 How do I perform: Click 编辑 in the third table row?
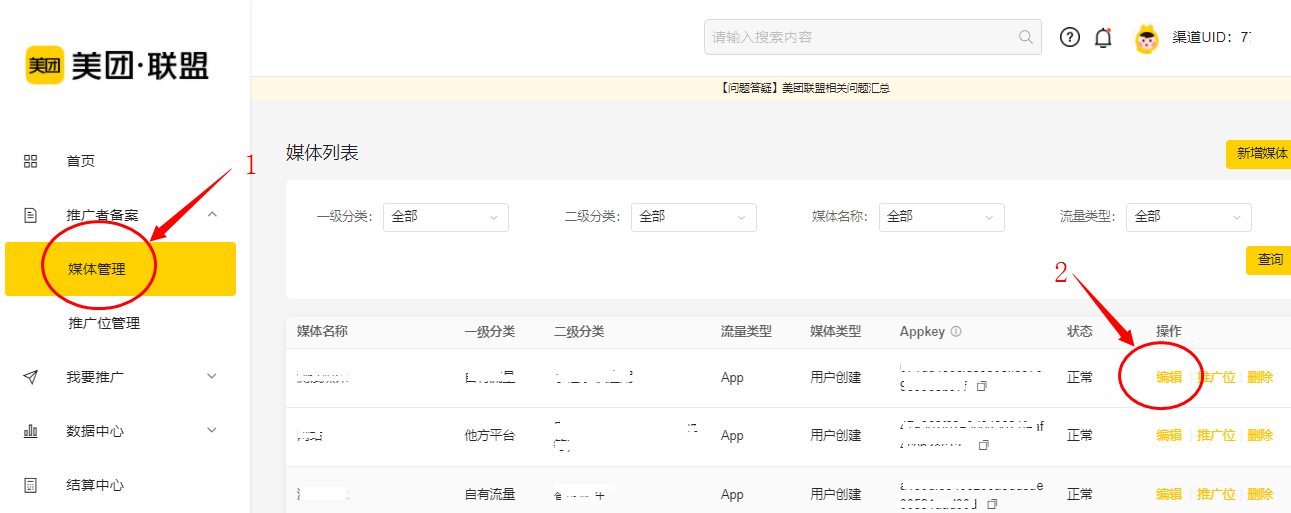coord(1169,494)
